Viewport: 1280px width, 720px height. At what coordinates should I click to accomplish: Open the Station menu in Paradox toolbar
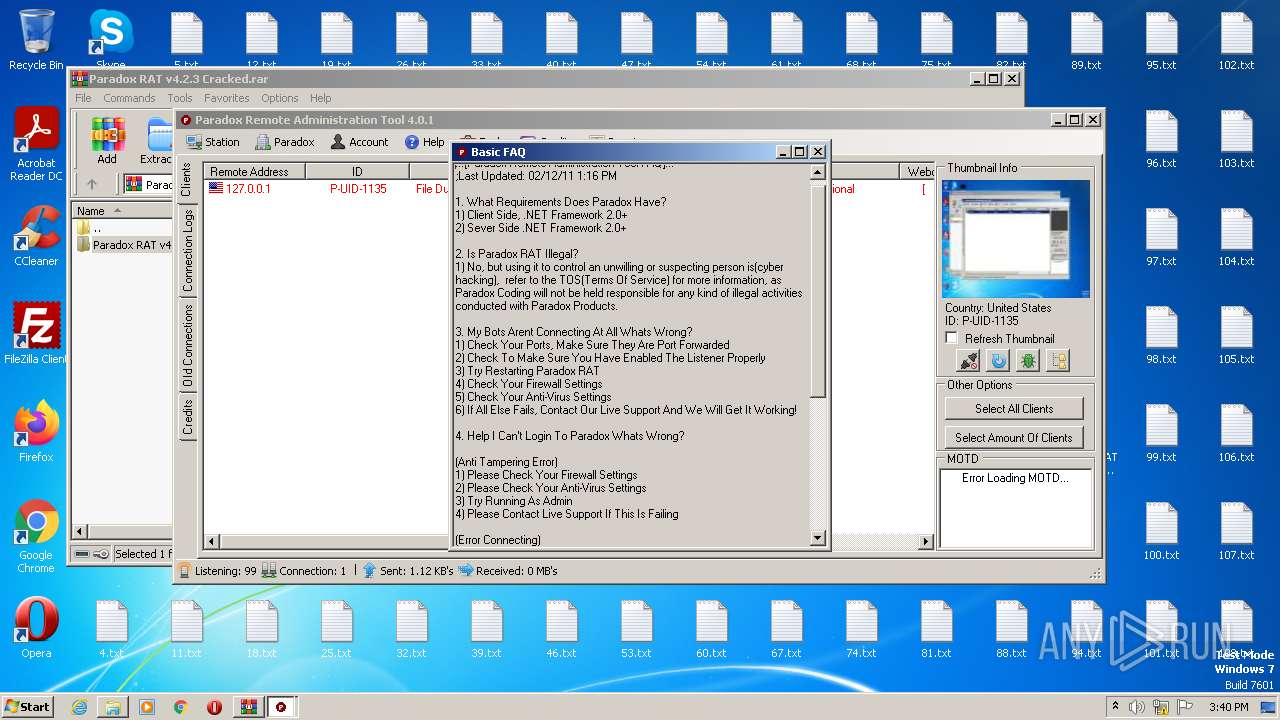(213, 142)
